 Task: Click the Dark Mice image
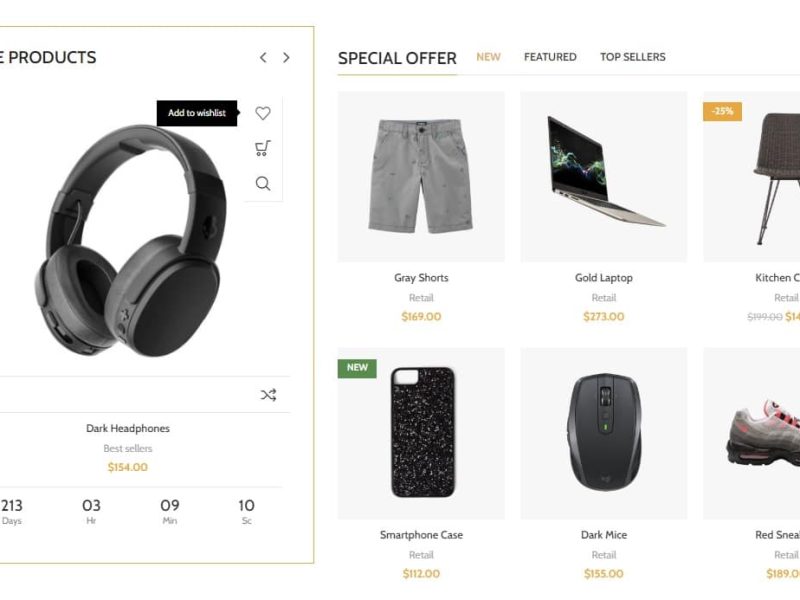[x=604, y=434]
